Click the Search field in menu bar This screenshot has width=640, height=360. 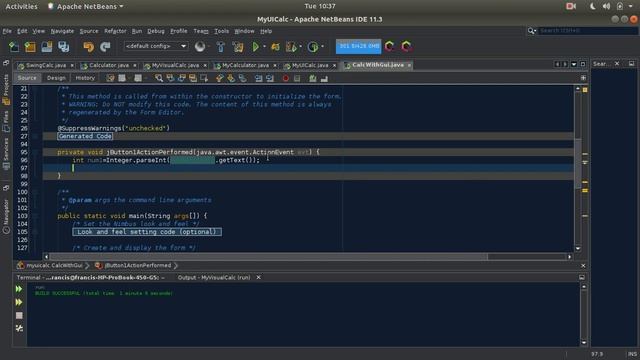tap(588, 31)
